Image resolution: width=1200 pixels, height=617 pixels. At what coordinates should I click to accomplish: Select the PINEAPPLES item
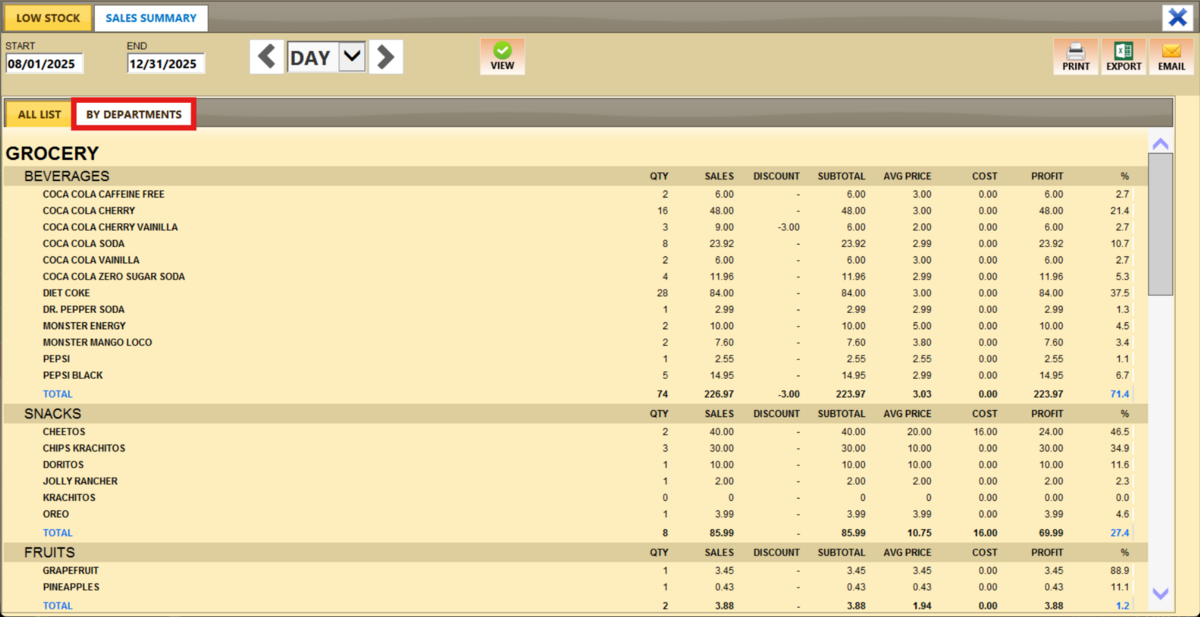(71, 587)
